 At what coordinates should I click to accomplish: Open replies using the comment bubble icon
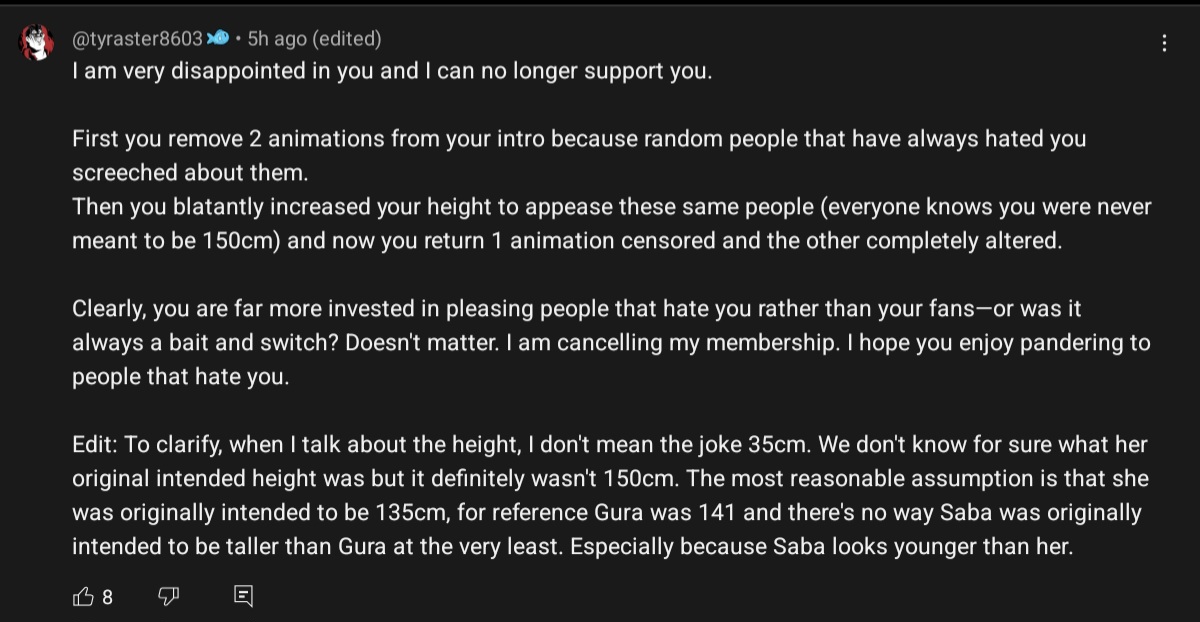coord(243,597)
